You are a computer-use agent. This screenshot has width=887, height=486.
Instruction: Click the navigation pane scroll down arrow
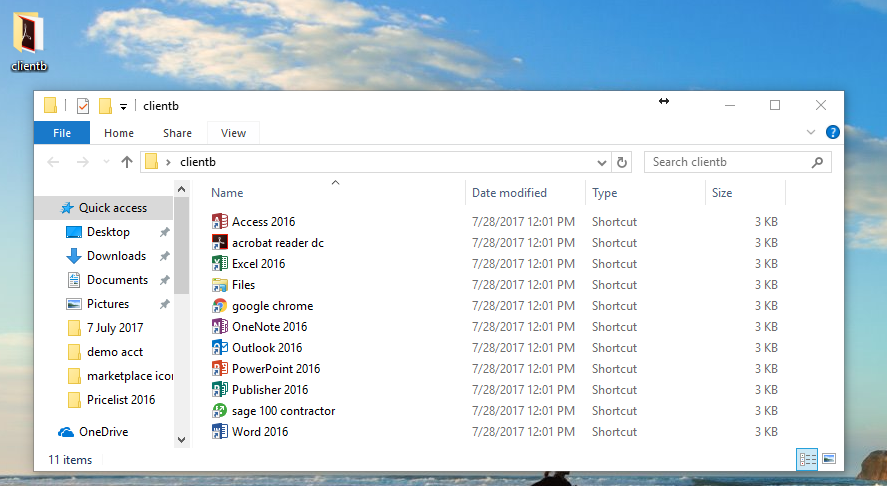click(x=181, y=440)
